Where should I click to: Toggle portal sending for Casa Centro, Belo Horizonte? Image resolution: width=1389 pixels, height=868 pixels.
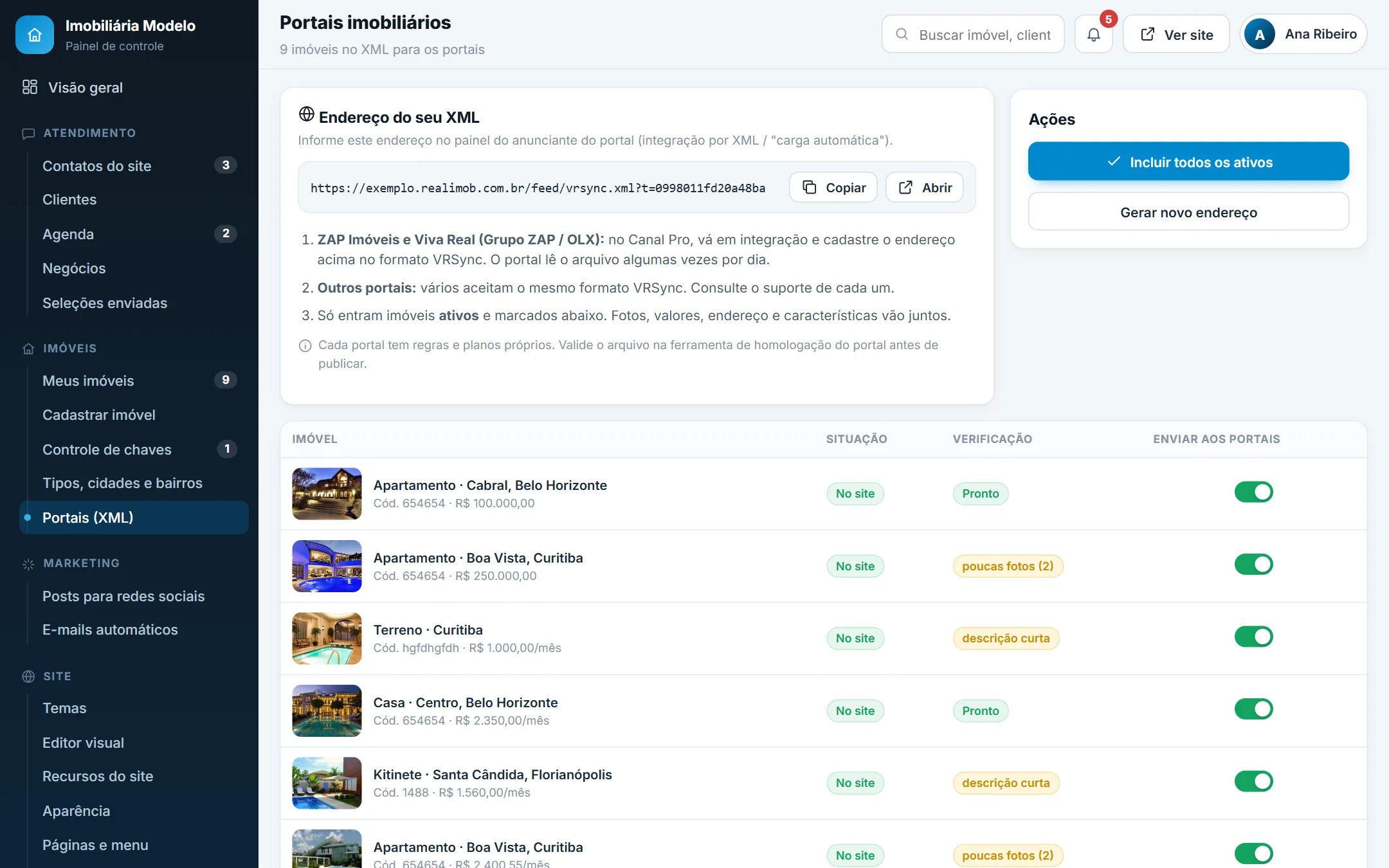1253,709
